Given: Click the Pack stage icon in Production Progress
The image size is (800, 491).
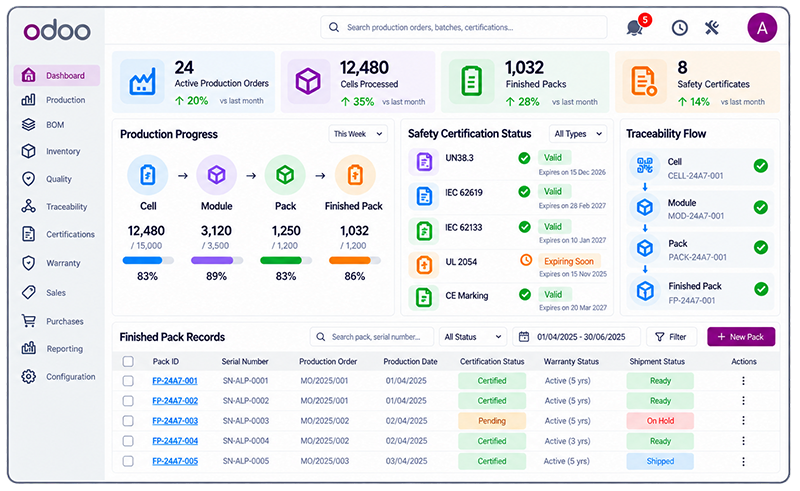Looking at the screenshot, I should pyautogui.click(x=285, y=175).
